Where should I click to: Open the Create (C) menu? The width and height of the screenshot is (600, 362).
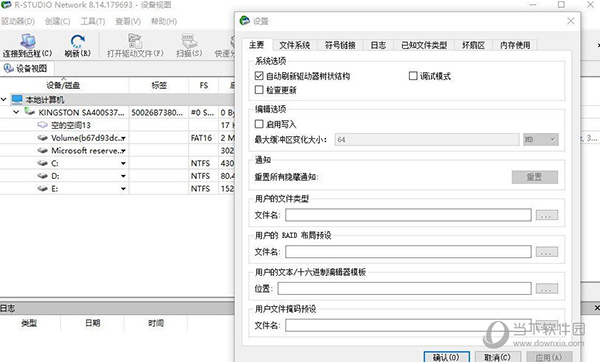57,21
